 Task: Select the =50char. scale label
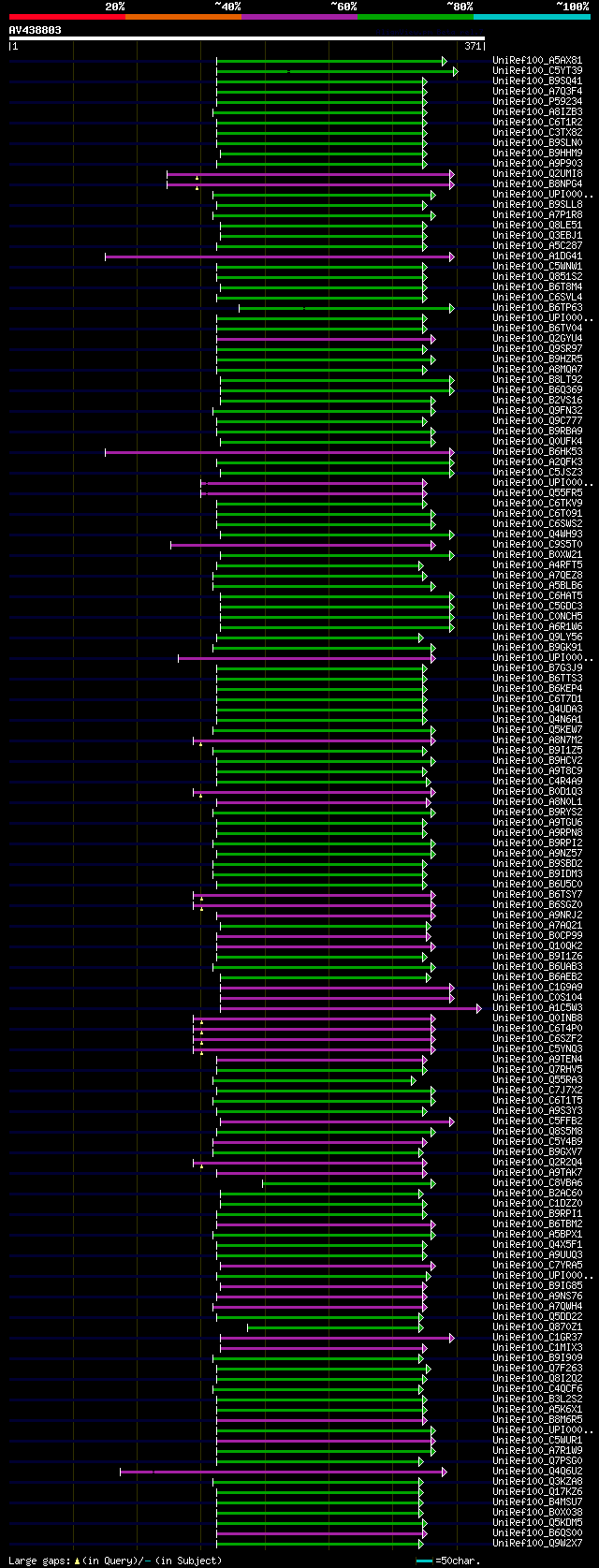pyautogui.click(x=457, y=1561)
